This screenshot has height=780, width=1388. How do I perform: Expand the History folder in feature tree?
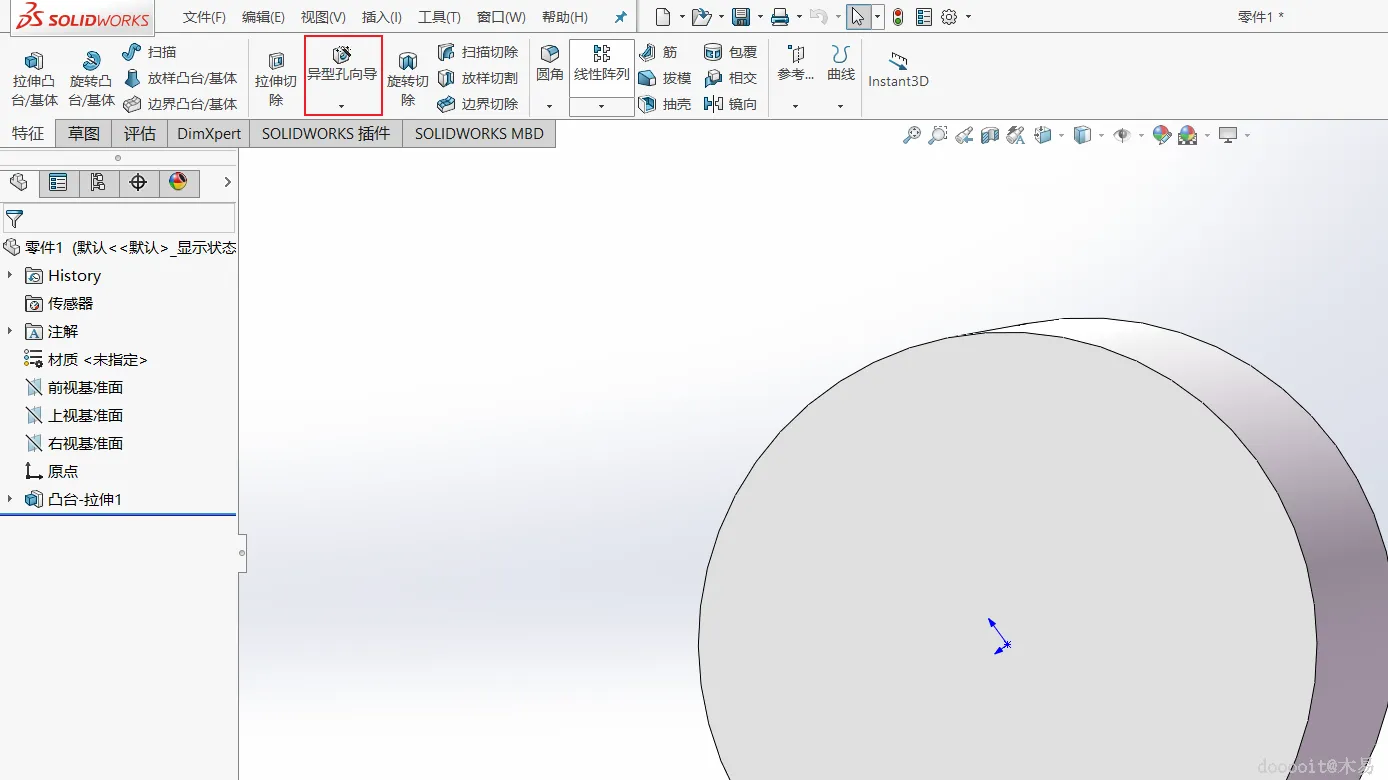tap(10, 275)
